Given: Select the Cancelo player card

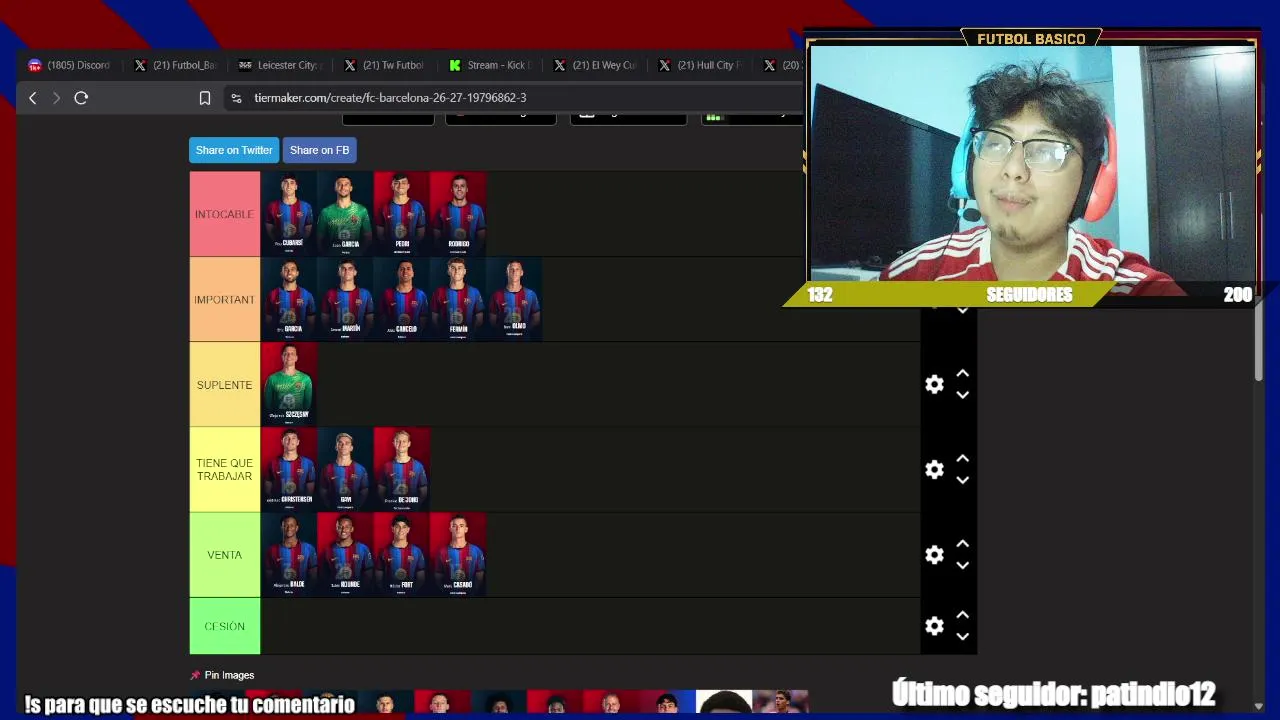Looking at the screenshot, I should tap(401, 299).
